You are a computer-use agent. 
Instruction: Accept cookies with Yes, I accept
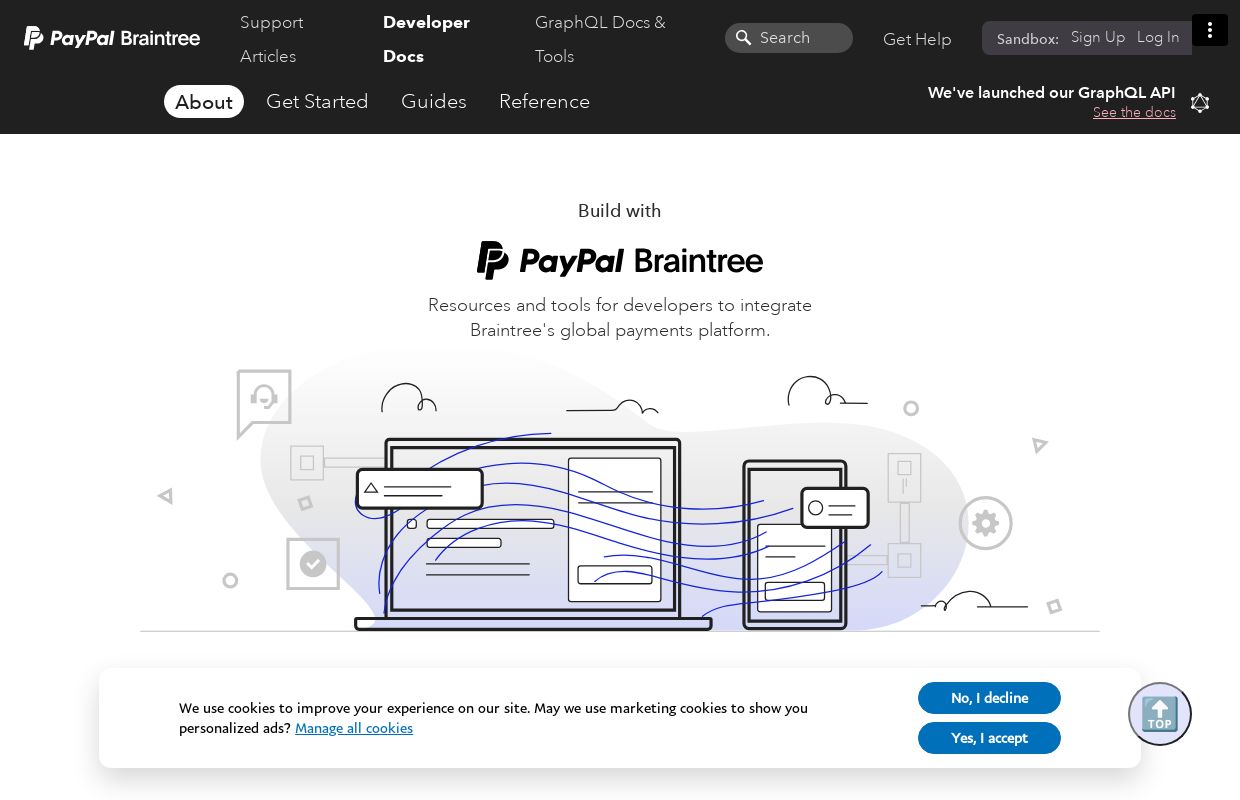point(989,738)
